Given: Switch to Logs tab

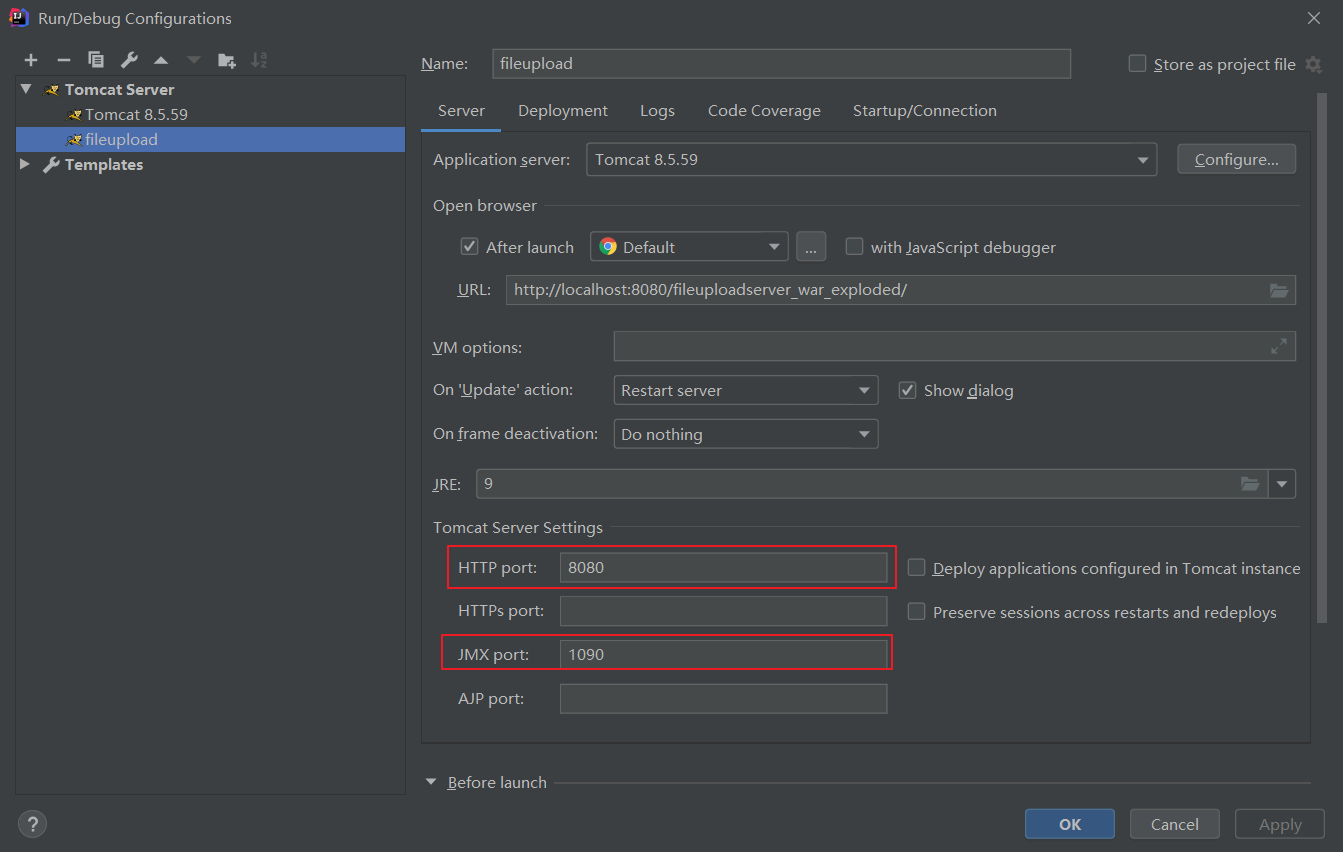Looking at the screenshot, I should 657,111.
